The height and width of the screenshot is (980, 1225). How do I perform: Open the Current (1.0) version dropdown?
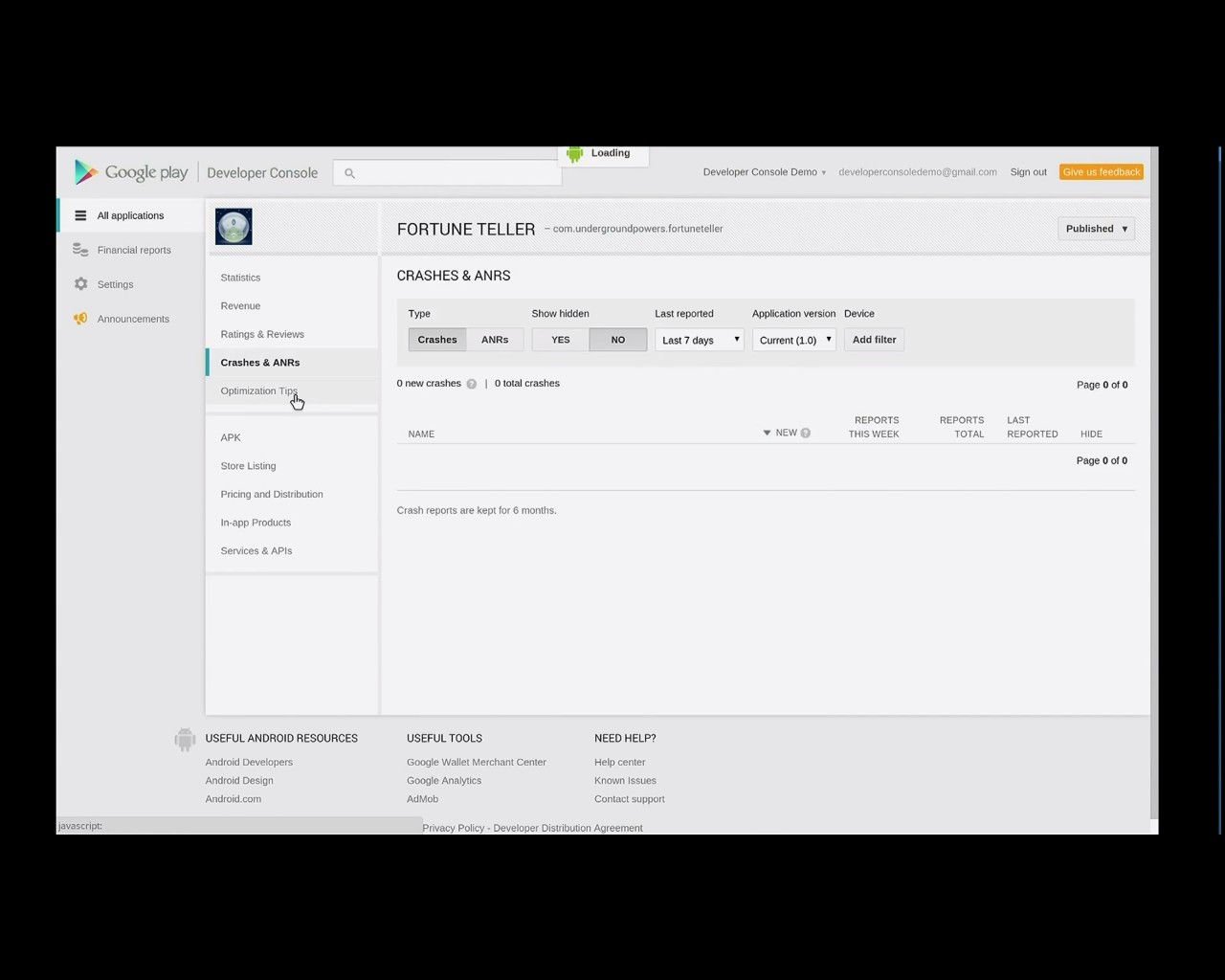pyautogui.click(x=794, y=340)
